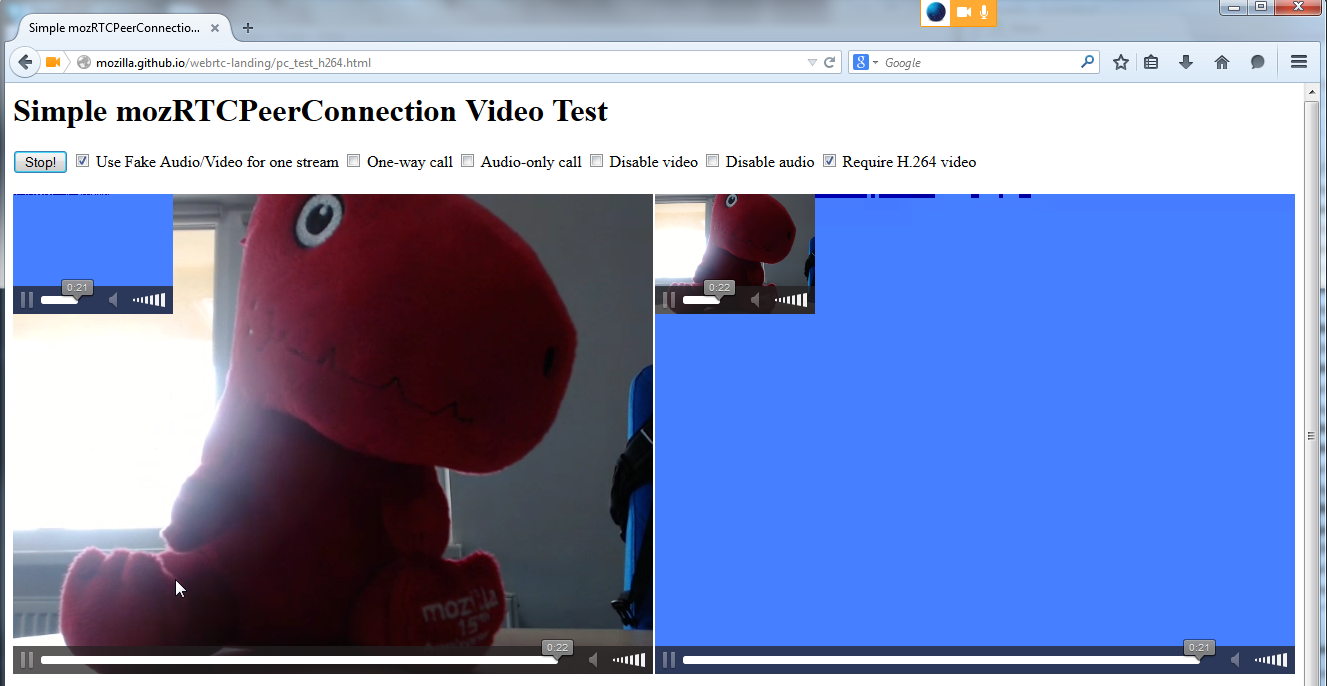
Task: Reload the page with the refresh icon
Action: [829, 62]
